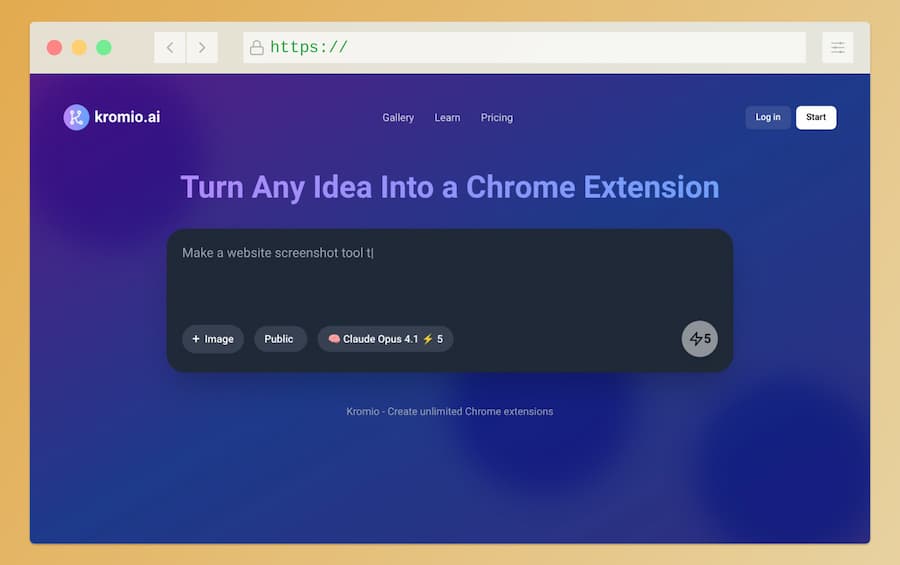
Task: Click the yellow minimize window dot
Action: pos(79,48)
